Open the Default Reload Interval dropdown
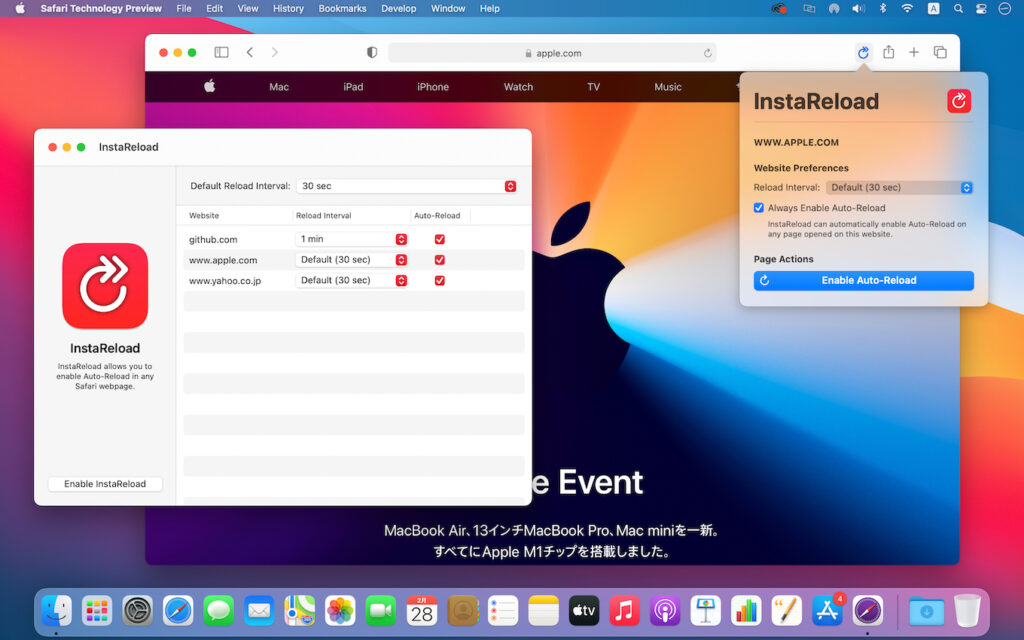Image resolution: width=1024 pixels, height=640 pixels. click(x=508, y=185)
